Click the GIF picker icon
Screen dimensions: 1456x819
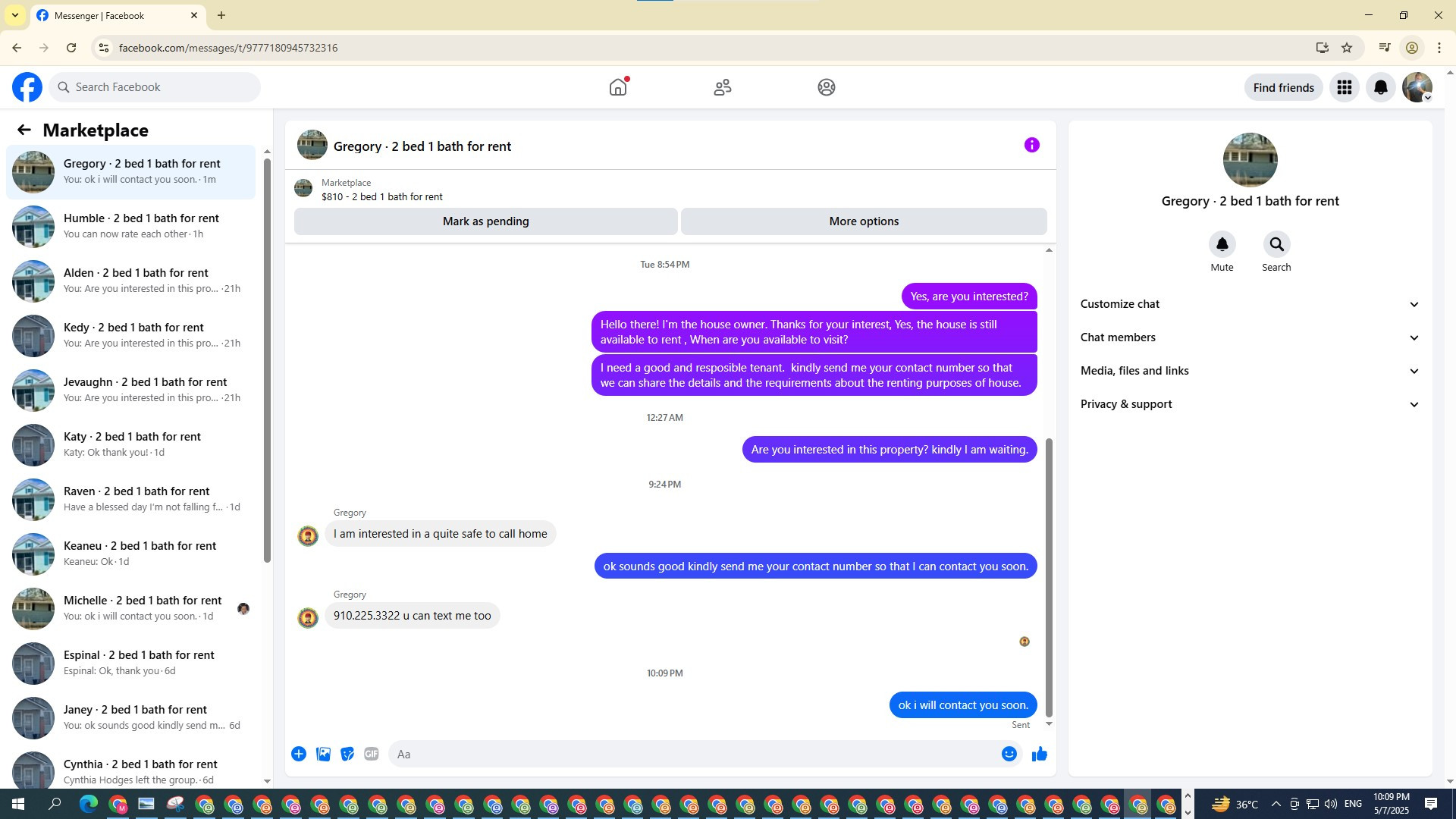[371, 754]
